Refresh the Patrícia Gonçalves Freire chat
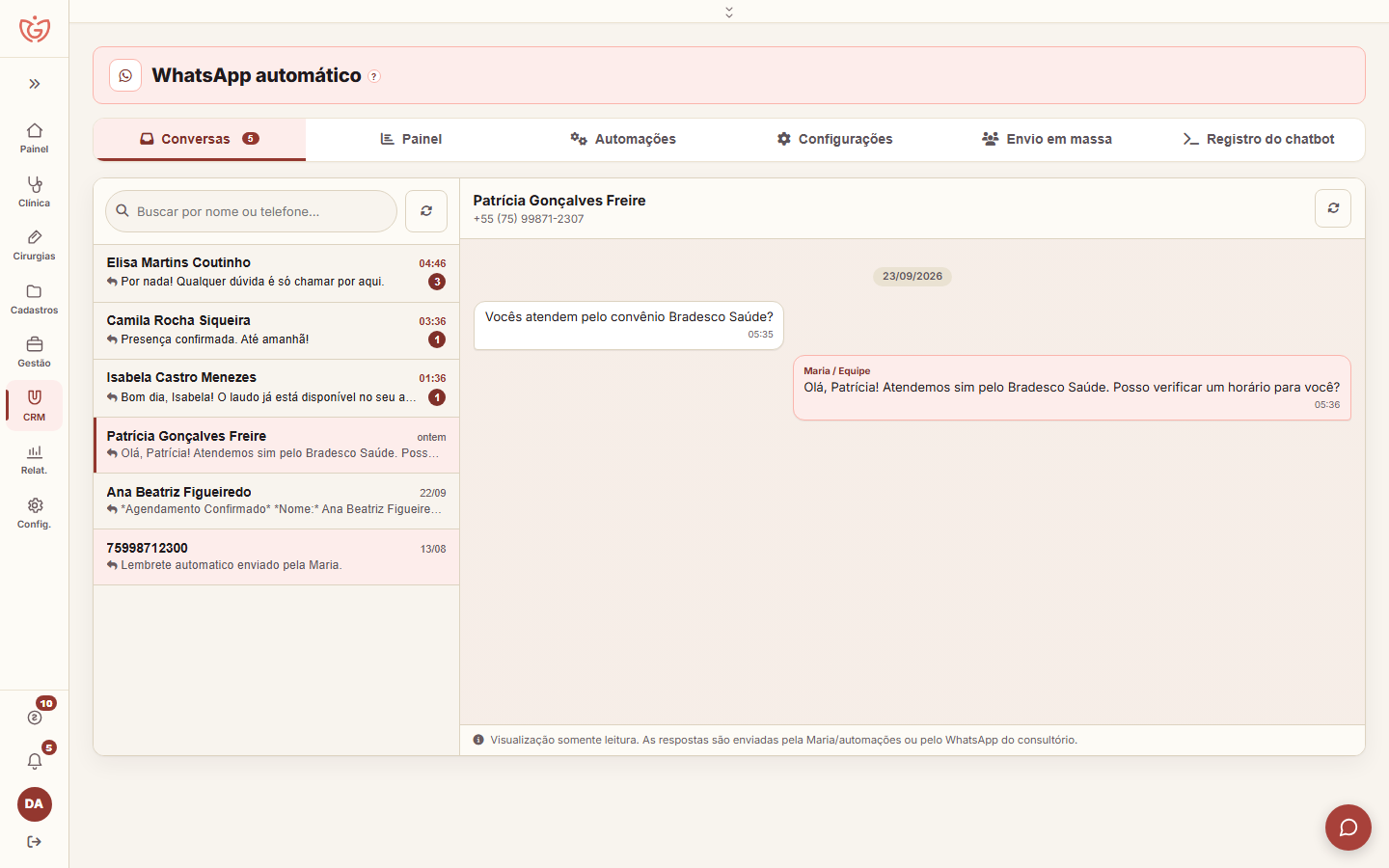The width and height of the screenshot is (1389, 868). click(x=1333, y=208)
